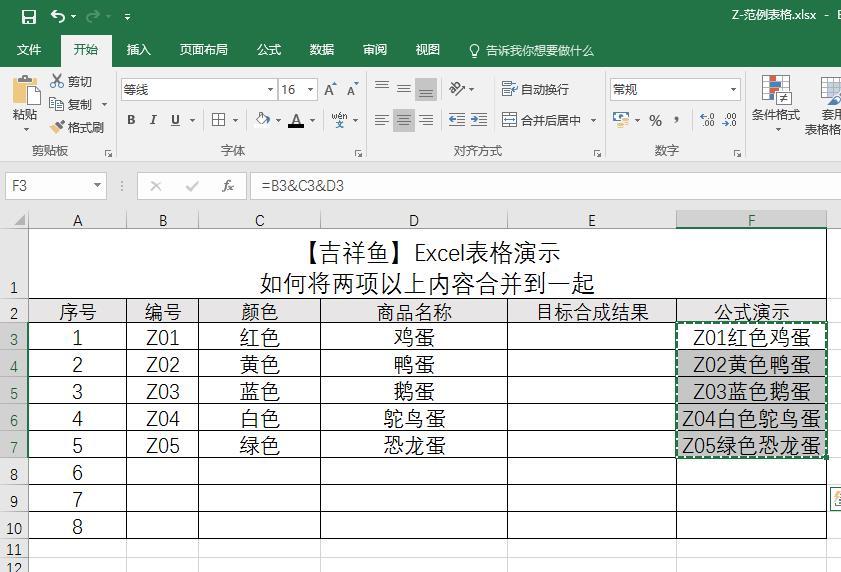
Task: Click cell containing Z04白色鸵鸟蛋
Action: click(751, 418)
